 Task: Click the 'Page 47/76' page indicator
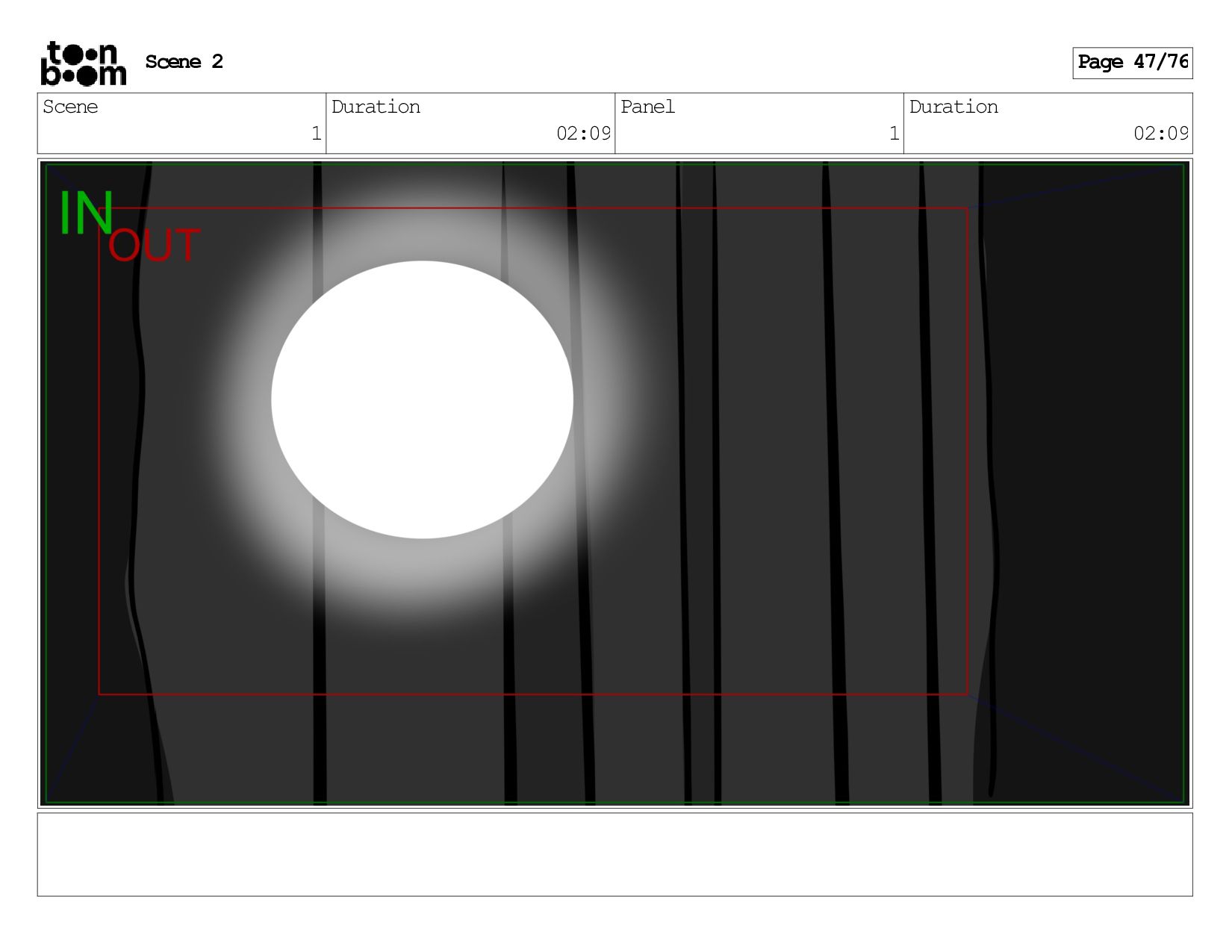pos(1133,63)
